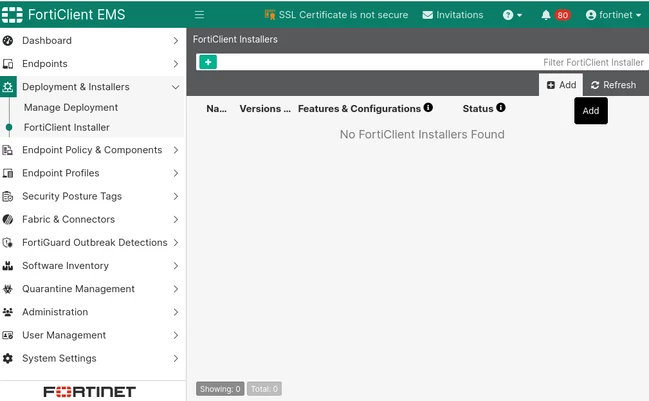Expand the Endpoint Policy & Components chevron
Viewport: 649px width, 401px height.
(x=175, y=150)
